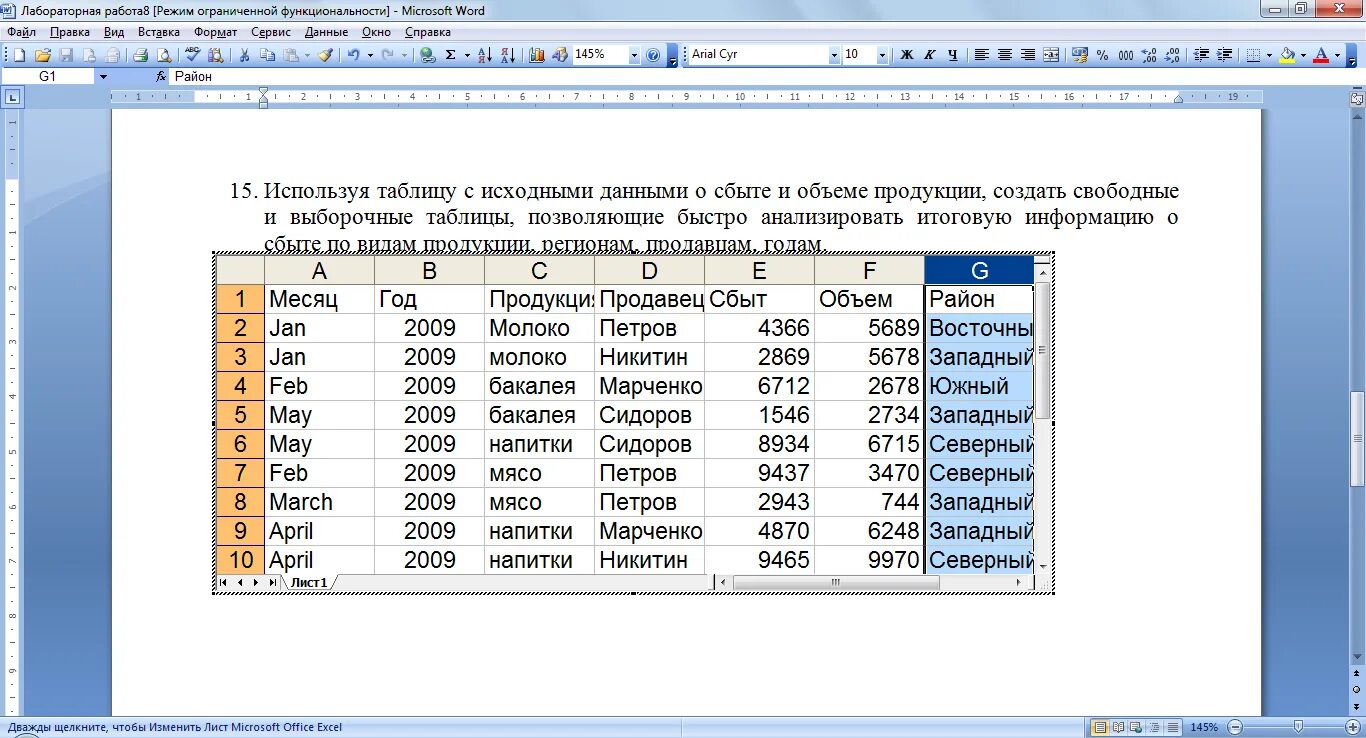Expand the Name Box G1 dropdown arrow

point(103,76)
